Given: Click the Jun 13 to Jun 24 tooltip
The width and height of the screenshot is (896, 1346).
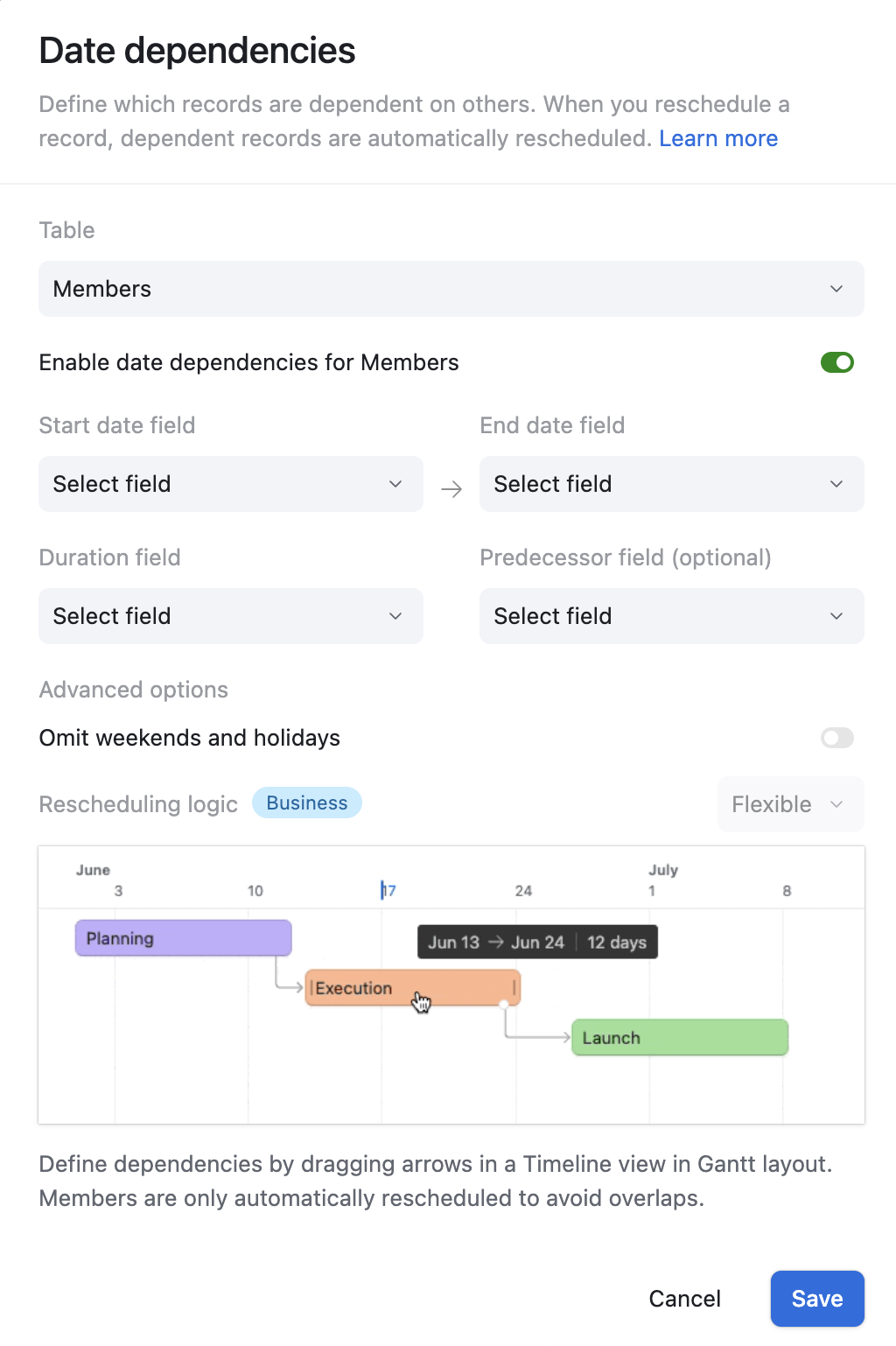Looking at the screenshot, I should (537, 942).
